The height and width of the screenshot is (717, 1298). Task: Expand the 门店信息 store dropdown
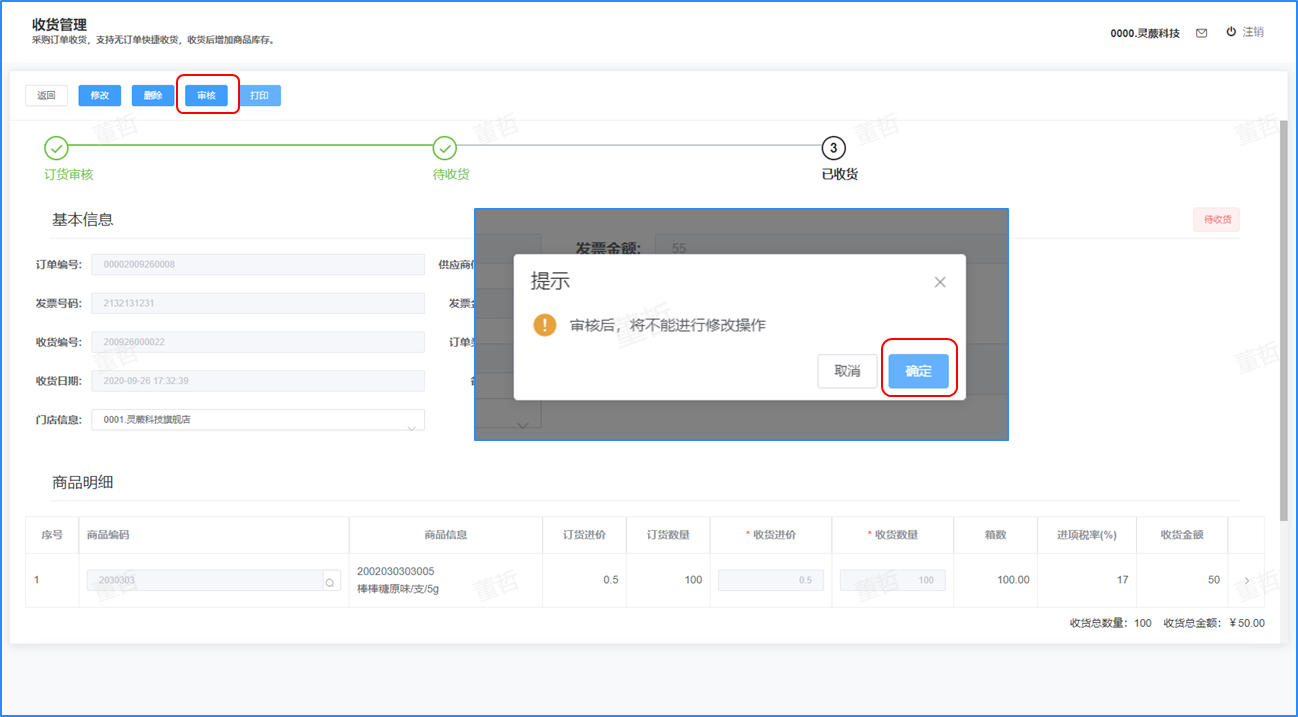pyautogui.click(x=411, y=426)
